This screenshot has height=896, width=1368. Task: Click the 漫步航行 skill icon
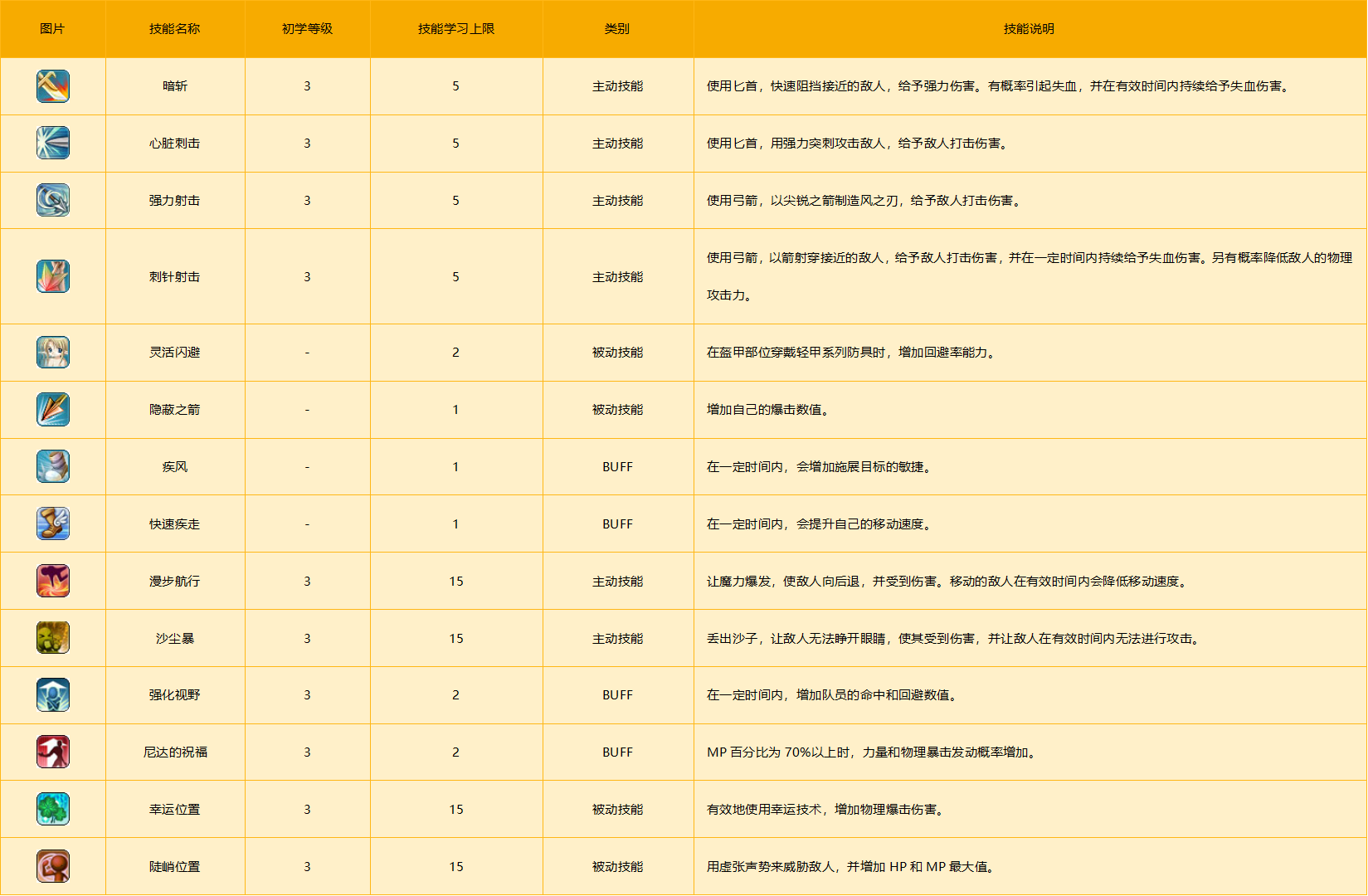[53, 581]
